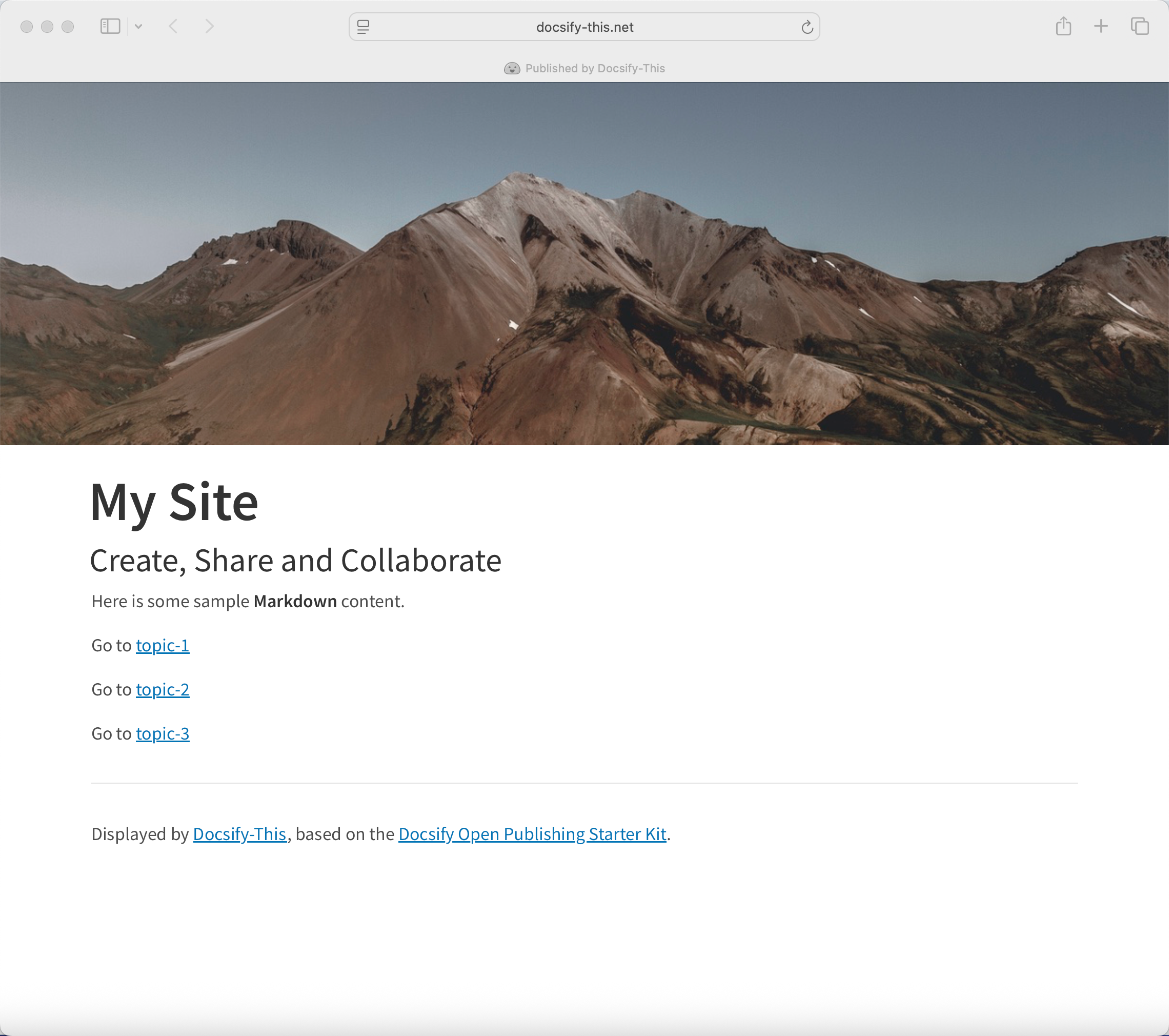Follow the Docsify-This footer link
The width and height of the screenshot is (1169, 1036).
click(x=239, y=834)
